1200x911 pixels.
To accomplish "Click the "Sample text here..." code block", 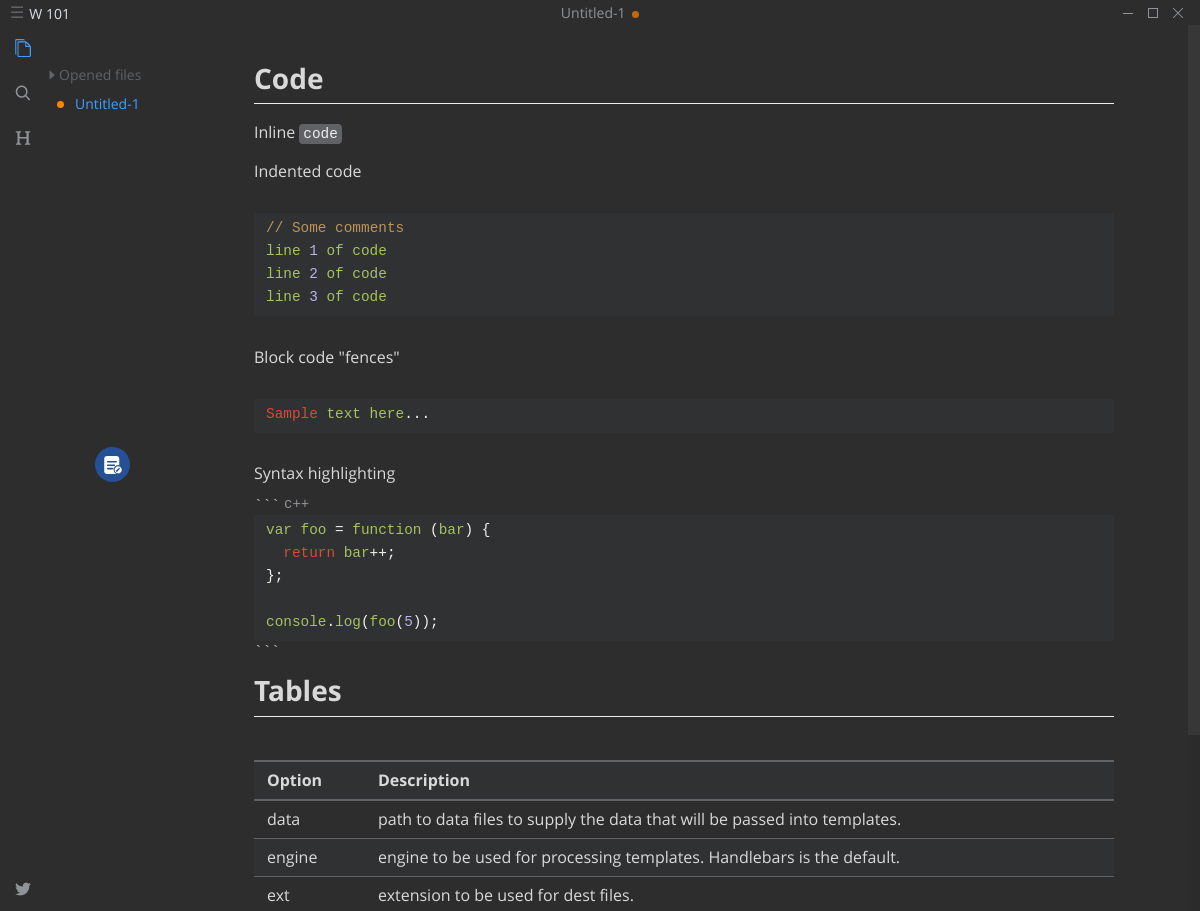I will tap(684, 414).
